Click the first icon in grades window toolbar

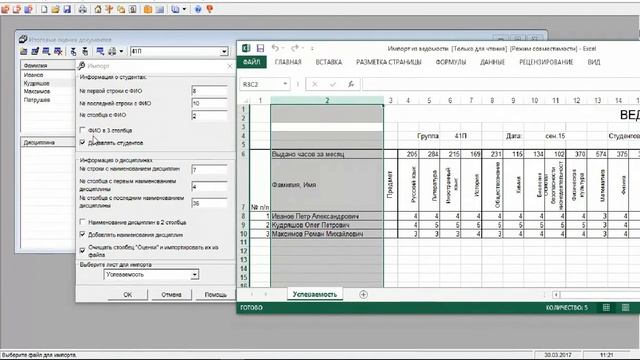click(x=24, y=51)
